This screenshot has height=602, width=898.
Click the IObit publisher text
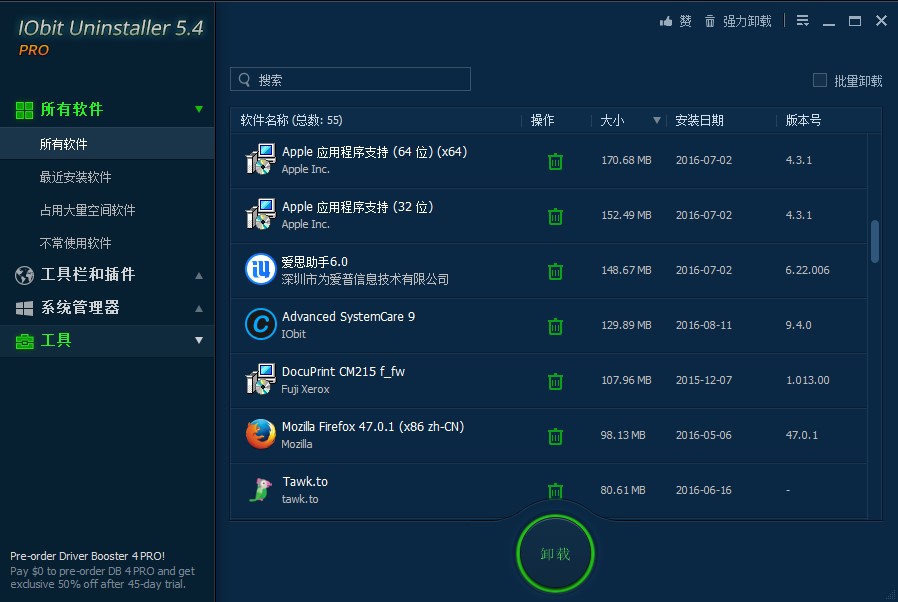[293, 334]
